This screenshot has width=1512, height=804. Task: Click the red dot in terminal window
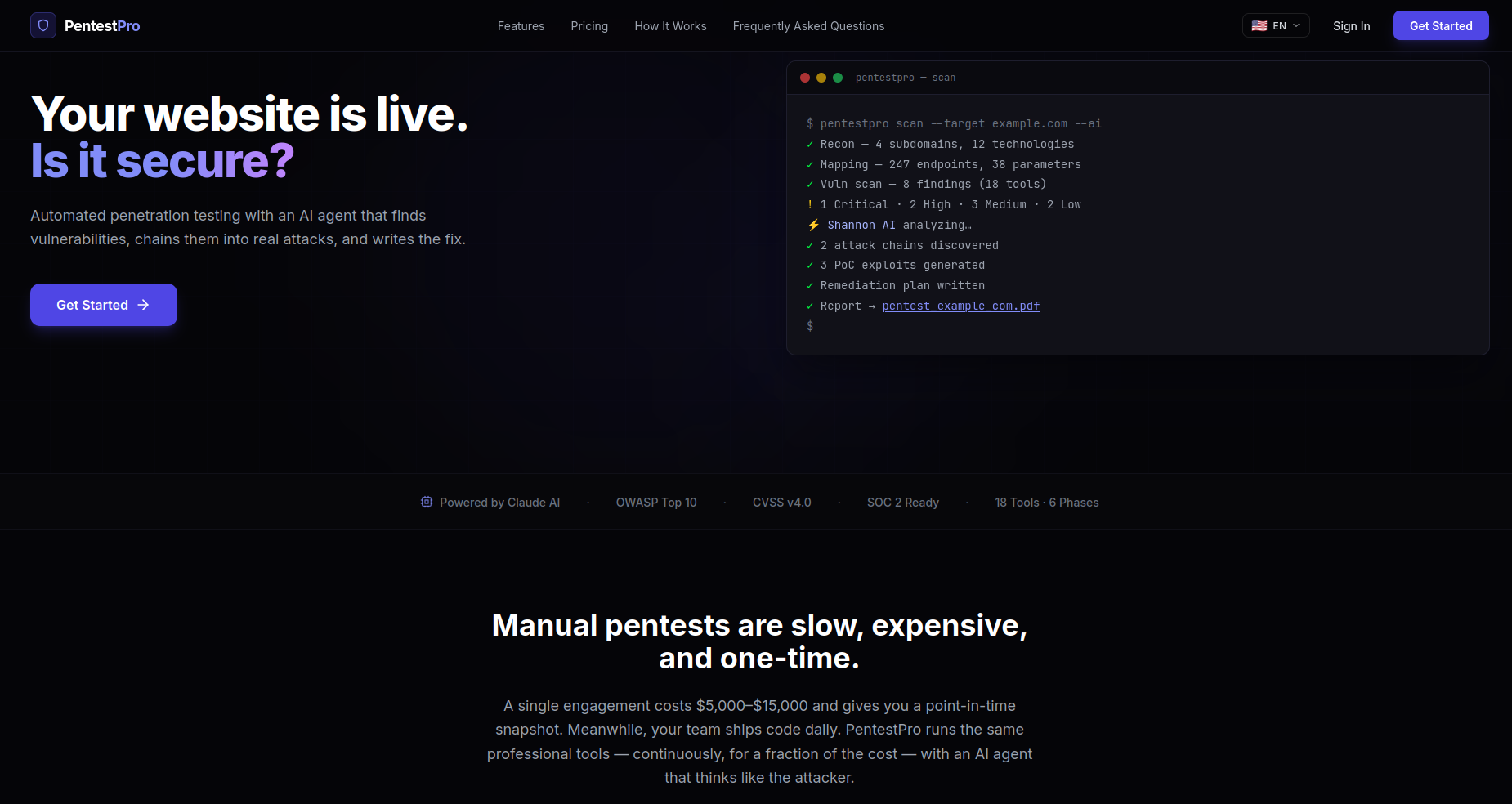coord(805,78)
